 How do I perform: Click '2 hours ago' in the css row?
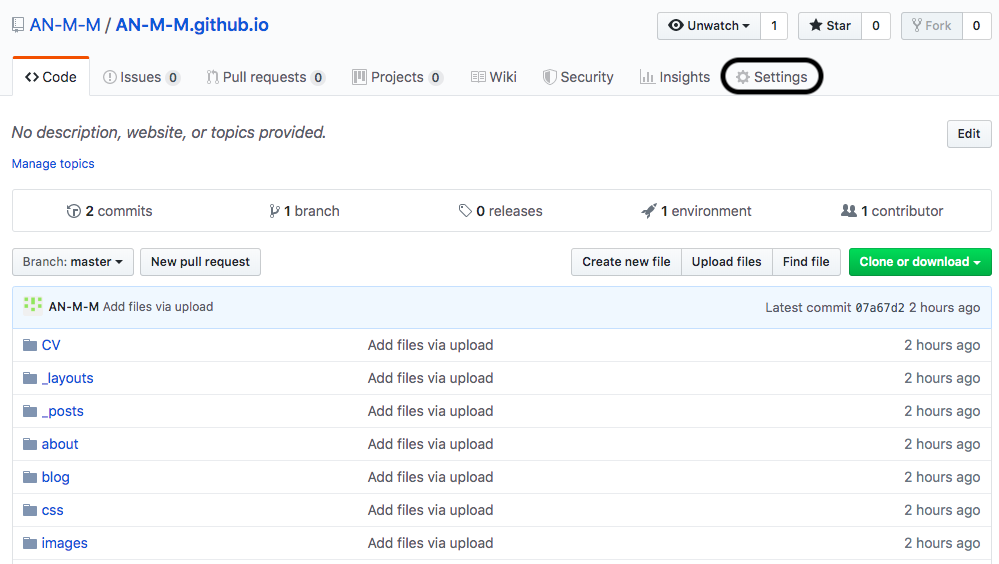coord(942,510)
